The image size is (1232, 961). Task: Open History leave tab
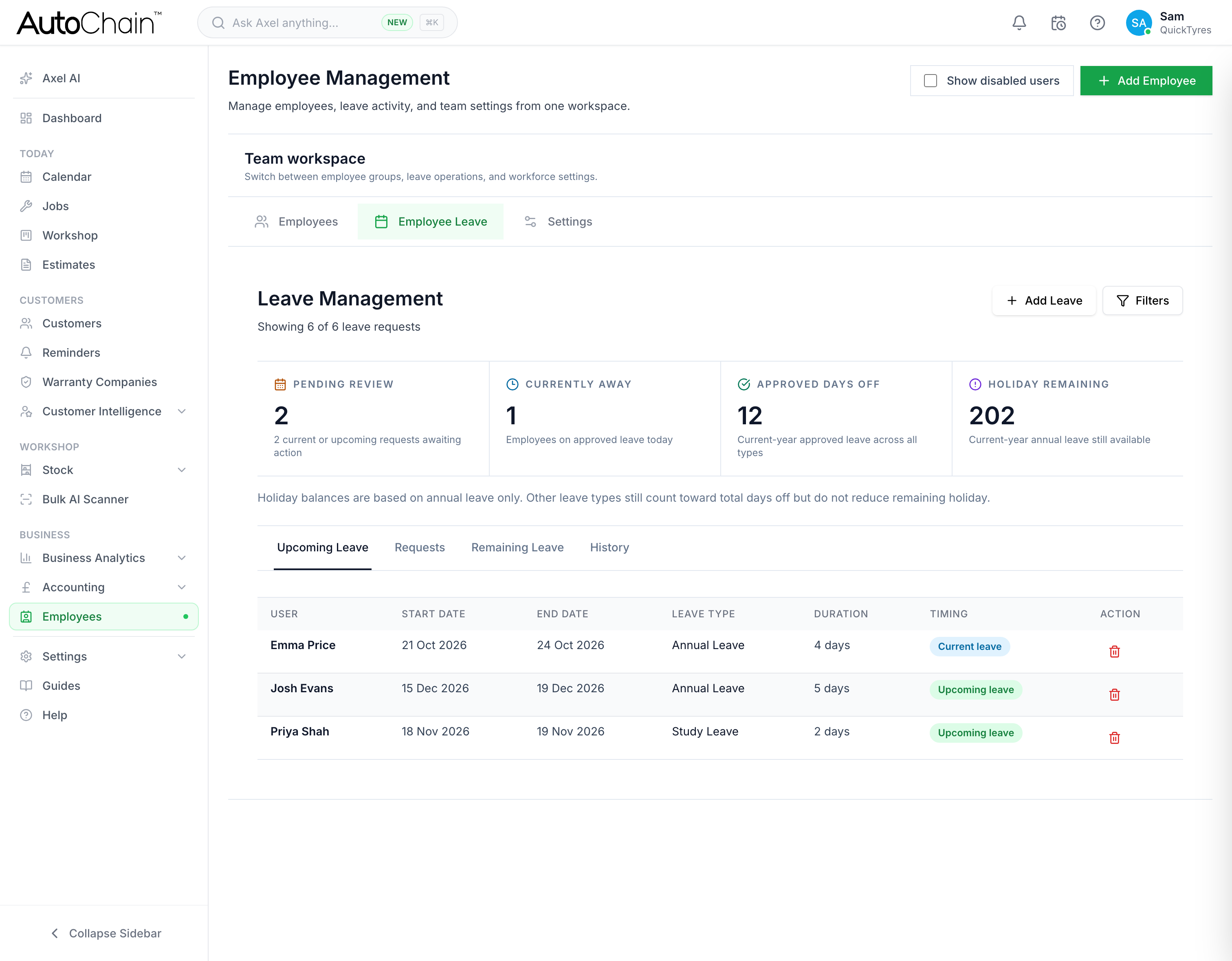click(x=609, y=547)
